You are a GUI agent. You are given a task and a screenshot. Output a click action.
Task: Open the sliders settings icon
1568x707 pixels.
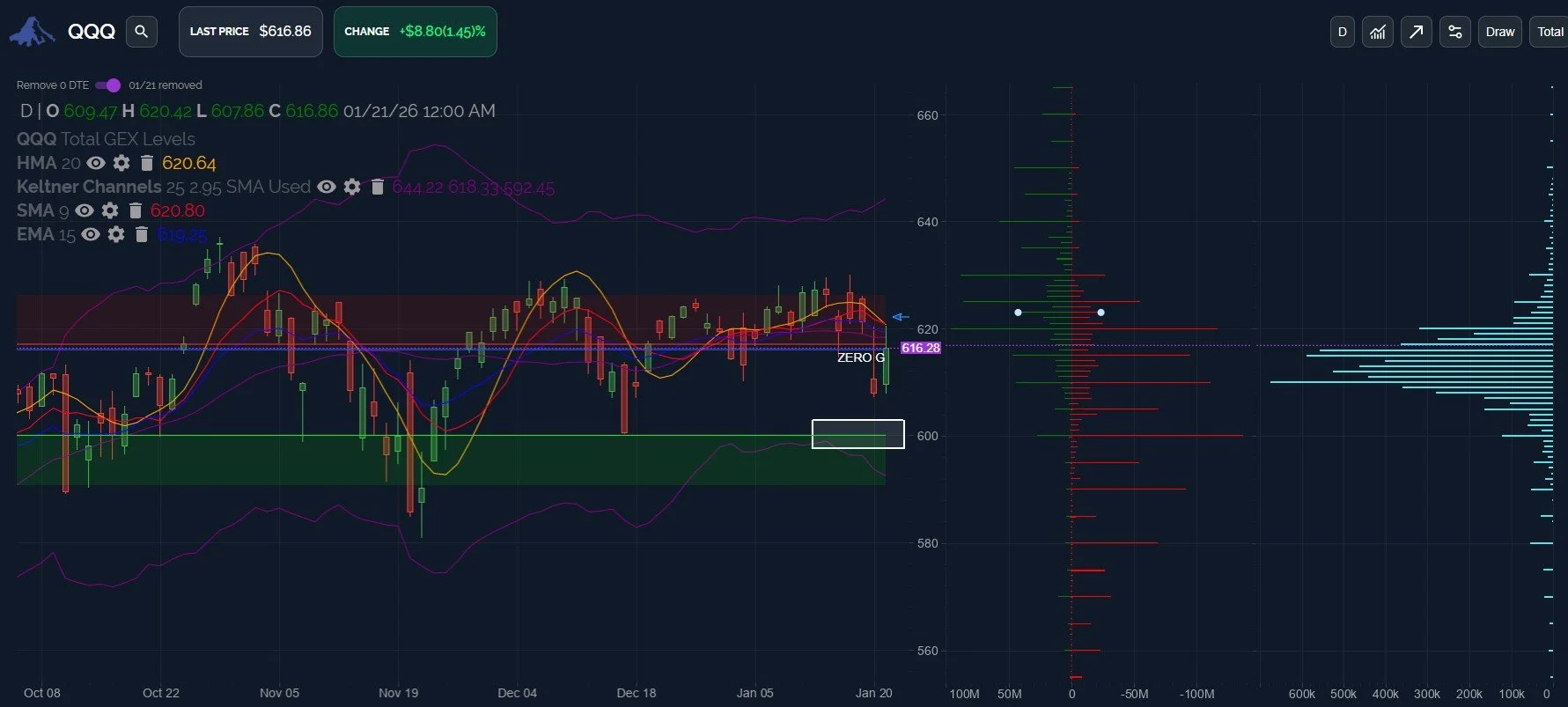pyautogui.click(x=1455, y=32)
